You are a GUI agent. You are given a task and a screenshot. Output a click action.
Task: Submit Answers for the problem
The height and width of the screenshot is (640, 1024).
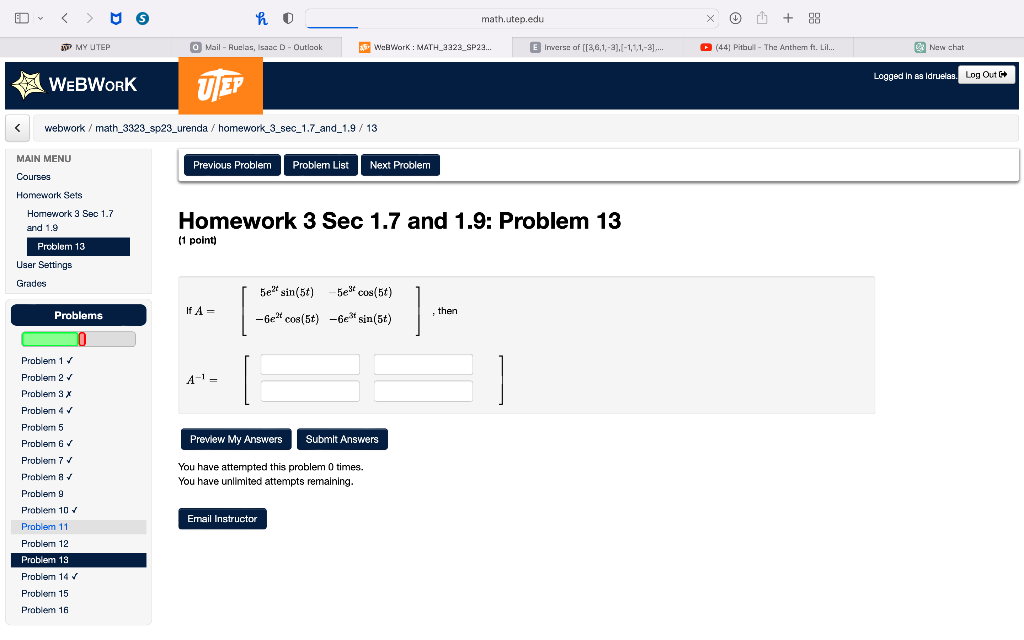(x=342, y=440)
